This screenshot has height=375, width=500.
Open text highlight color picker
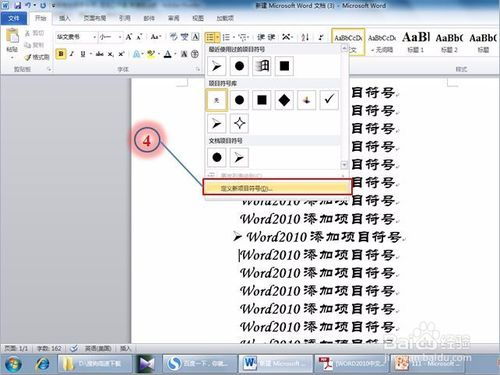(152, 54)
